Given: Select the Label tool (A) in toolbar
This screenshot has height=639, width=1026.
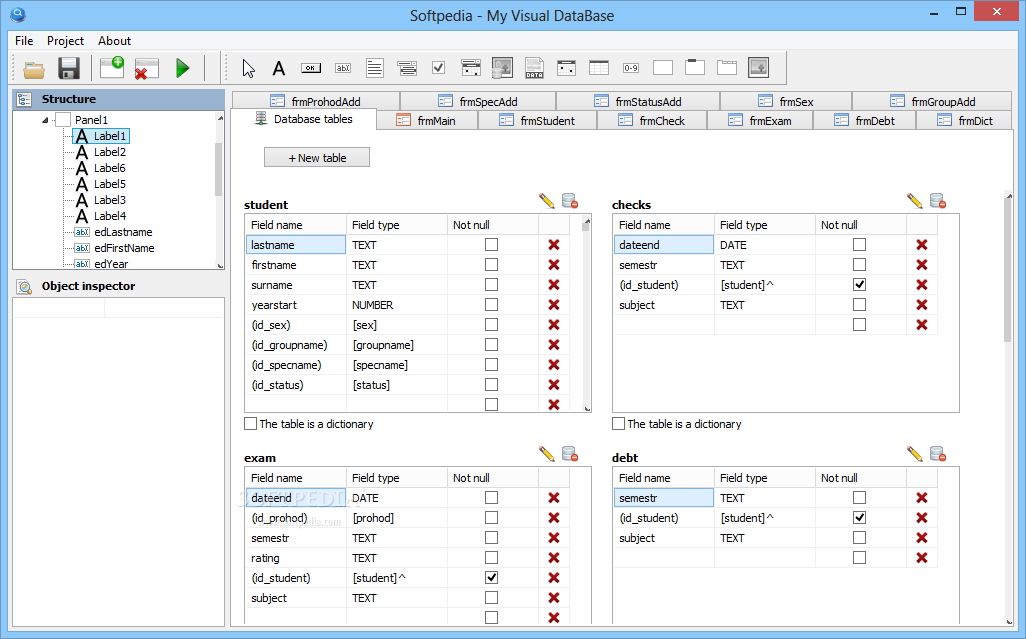Looking at the screenshot, I should [x=279, y=68].
